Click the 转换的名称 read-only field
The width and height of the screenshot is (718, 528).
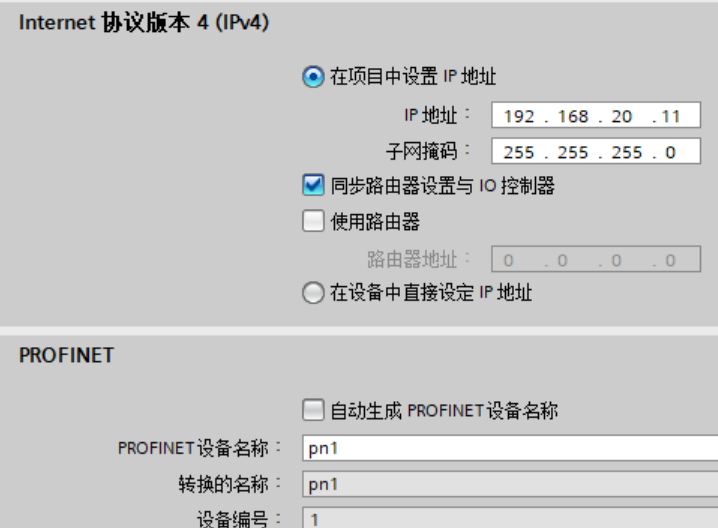point(510,484)
